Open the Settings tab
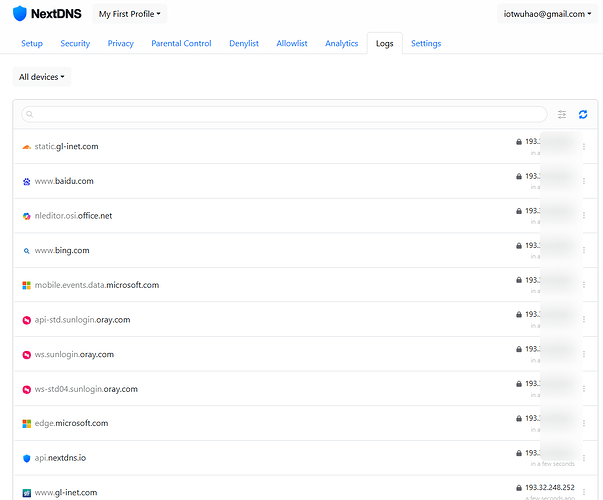The height and width of the screenshot is (500, 603). [425, 44]
